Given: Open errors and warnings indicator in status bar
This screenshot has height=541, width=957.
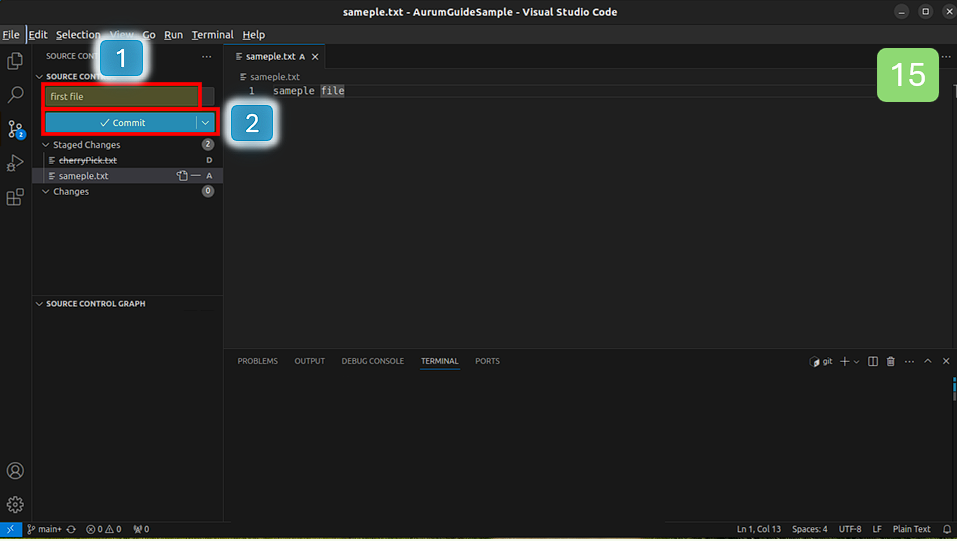Looking at the screenshot, I should 103,529.
